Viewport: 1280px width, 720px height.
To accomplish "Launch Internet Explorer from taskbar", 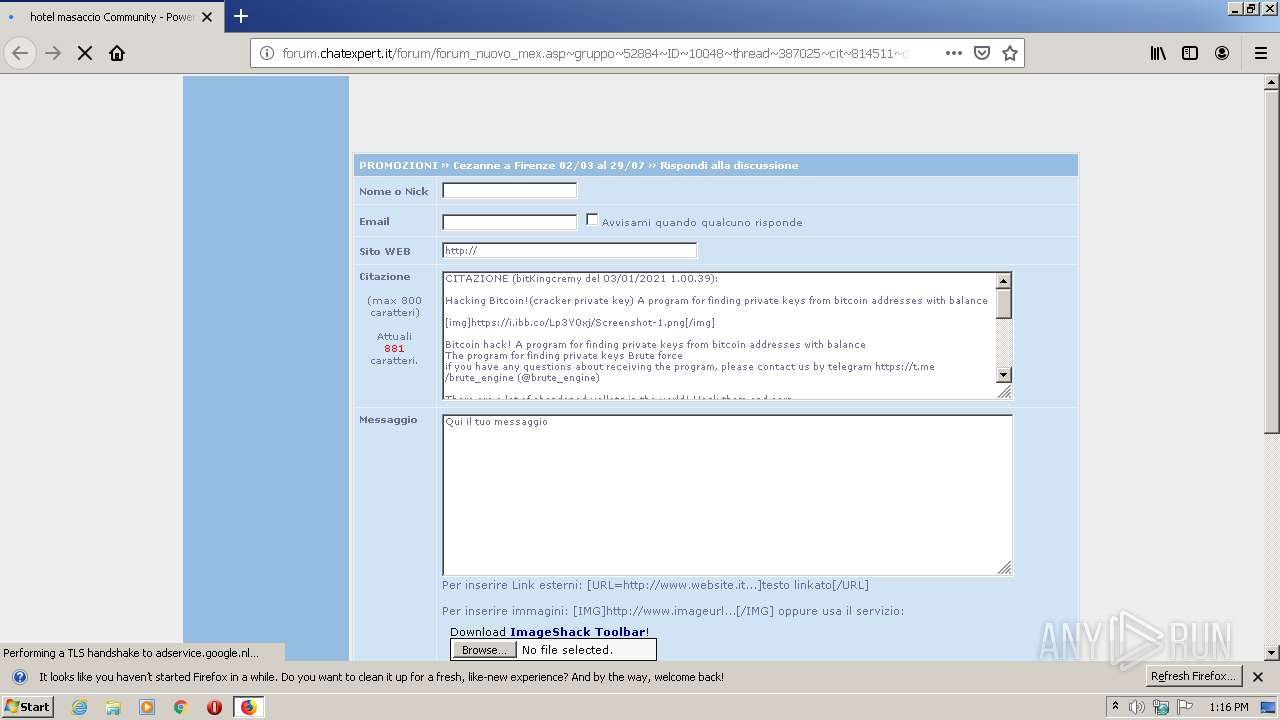I will point(80,707).
